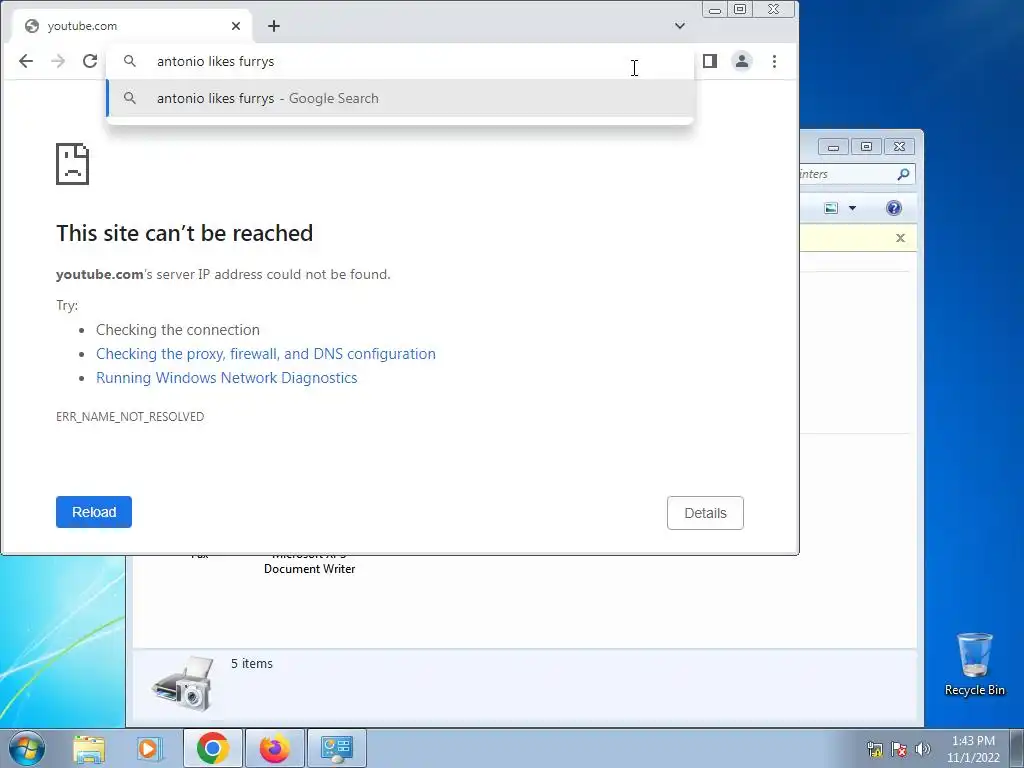1024x768 pixels.
Task: Select the youtube.com tab
Action: [x=131, y=26]
